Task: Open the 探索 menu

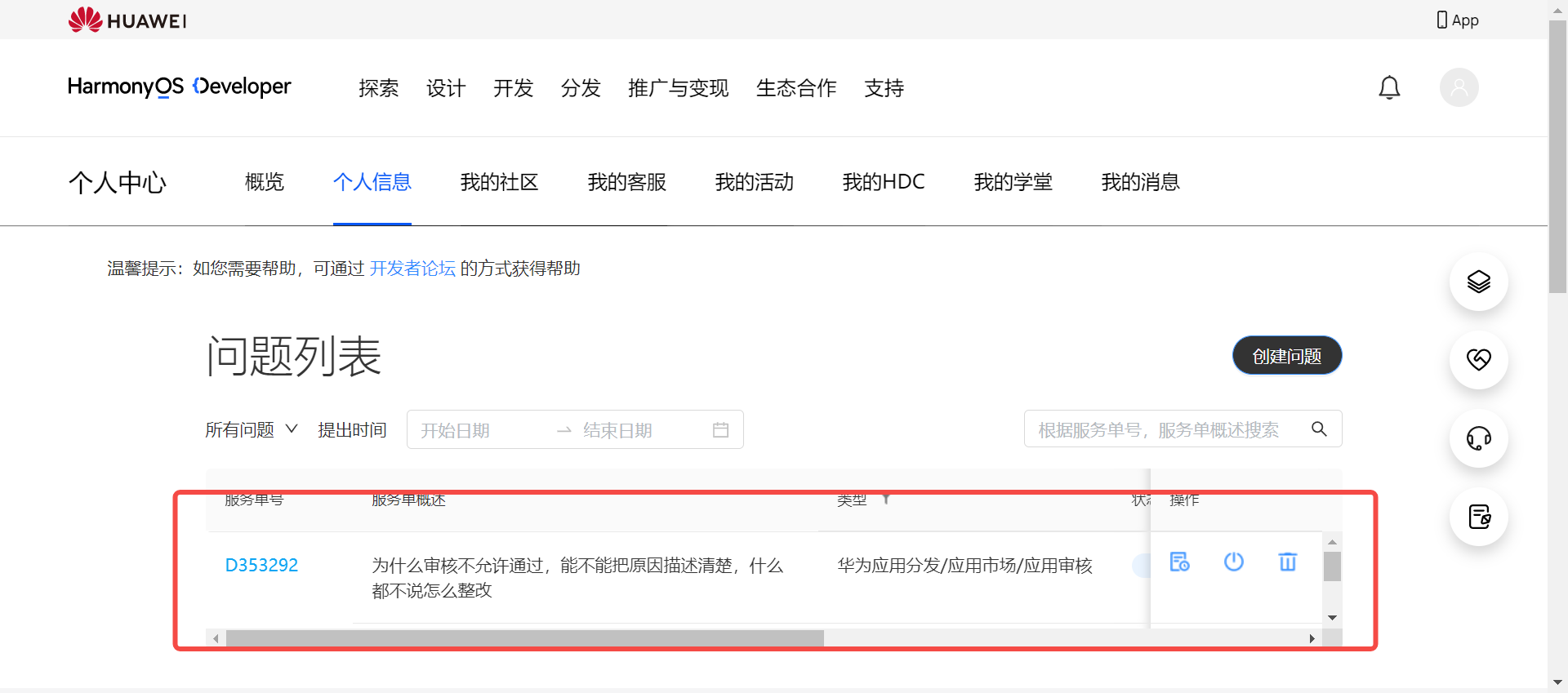Action: (379, 88)
